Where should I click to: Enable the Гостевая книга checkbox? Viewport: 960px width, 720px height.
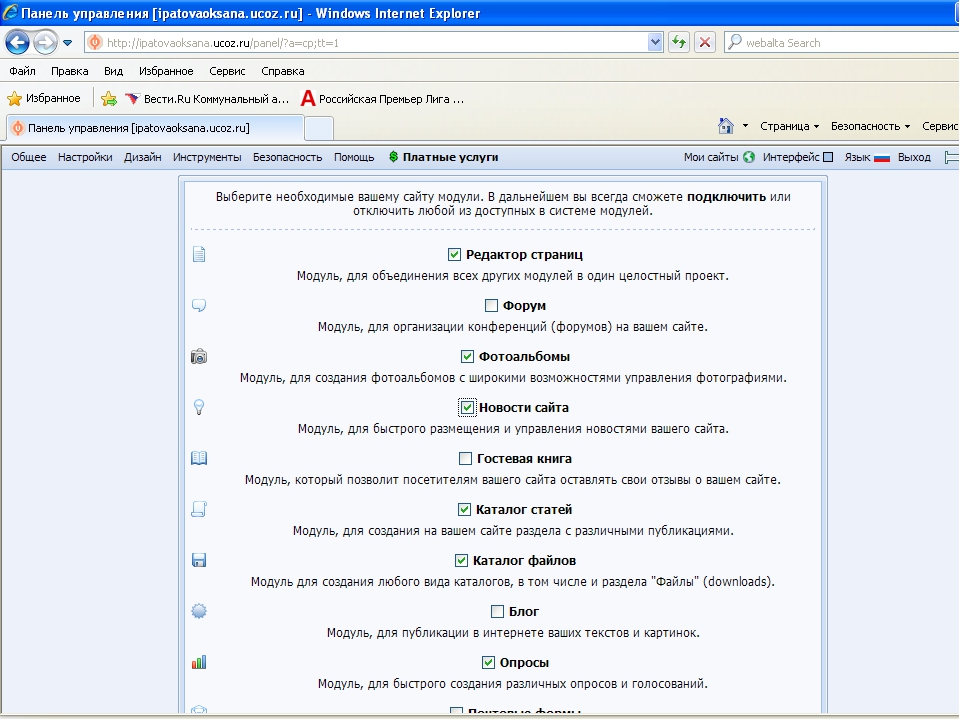point(465,458)
